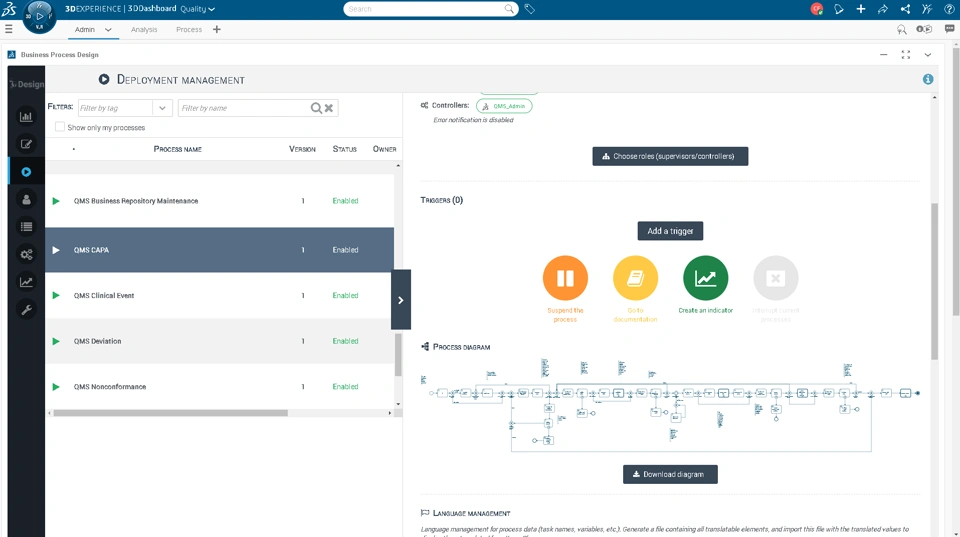
Task: Click the tag icon beside search
Action: tap(530, 9)
